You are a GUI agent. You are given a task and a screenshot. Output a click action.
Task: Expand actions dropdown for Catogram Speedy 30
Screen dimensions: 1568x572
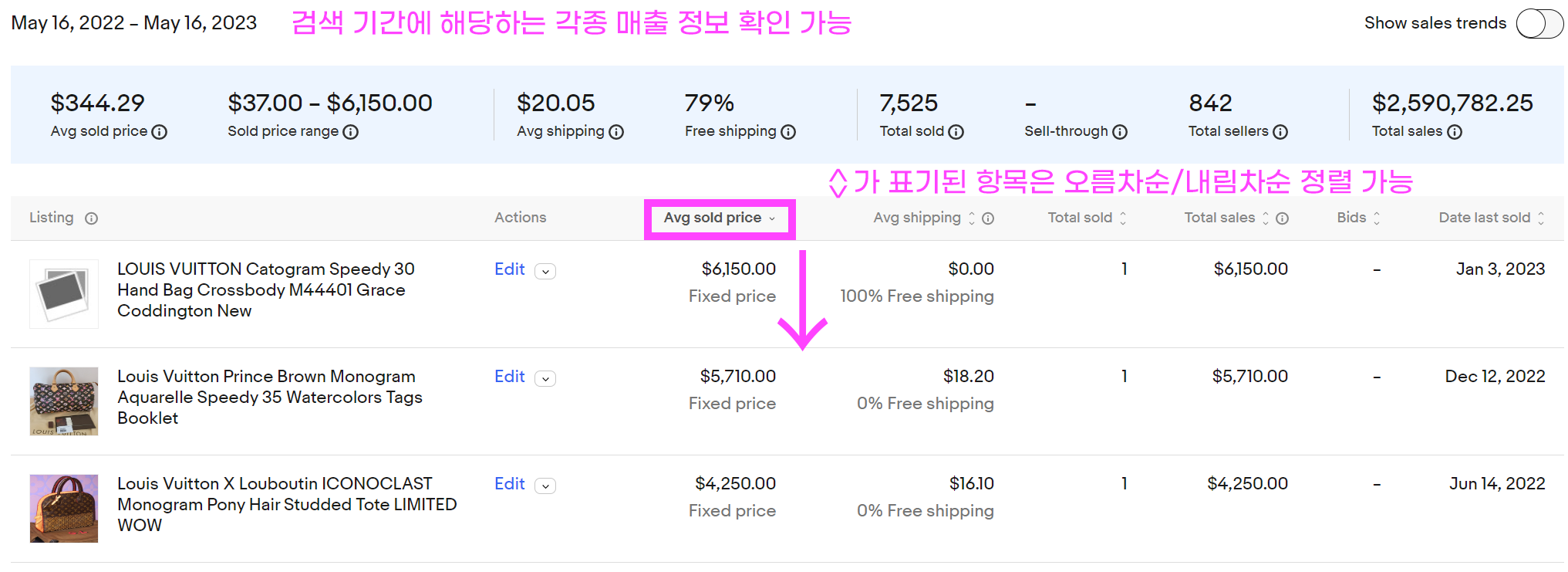click(x=545, y=271)
